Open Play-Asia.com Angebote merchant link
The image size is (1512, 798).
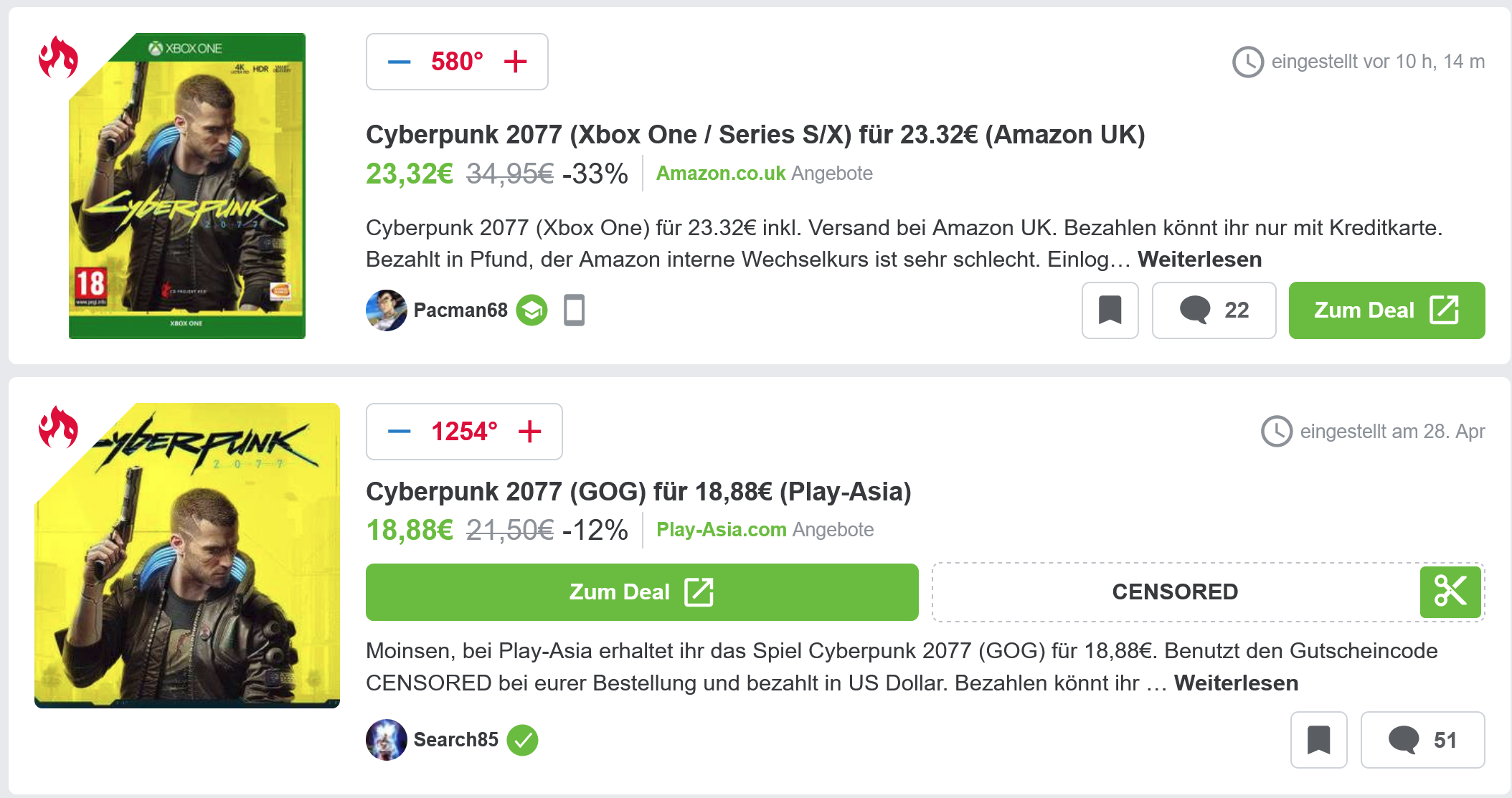(x=765, y=530)
